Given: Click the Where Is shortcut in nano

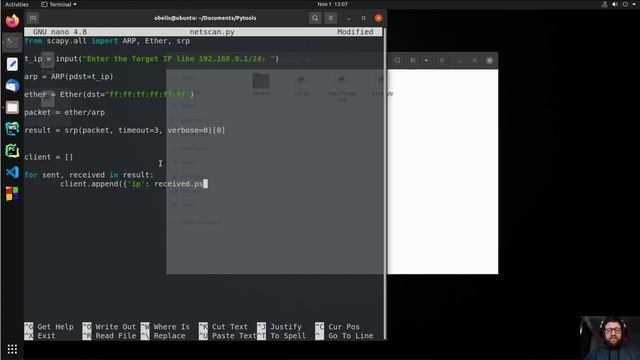Looking at the screenshot, I should click(165, 327).
